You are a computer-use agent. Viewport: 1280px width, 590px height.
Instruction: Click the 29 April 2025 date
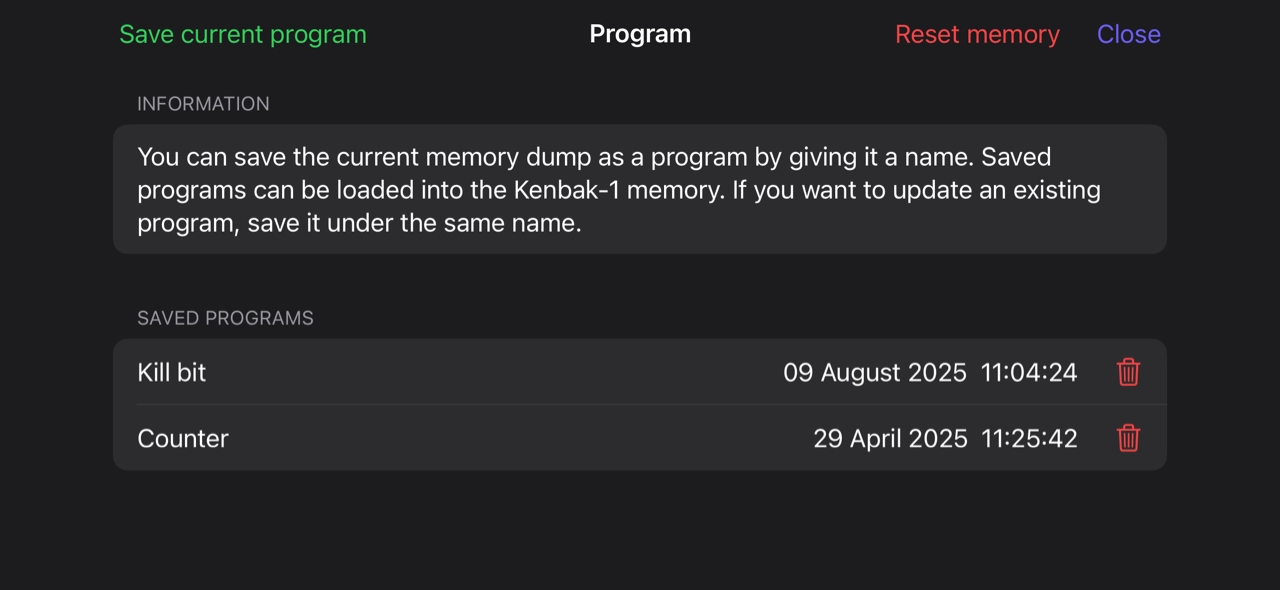tap(890, 438)
